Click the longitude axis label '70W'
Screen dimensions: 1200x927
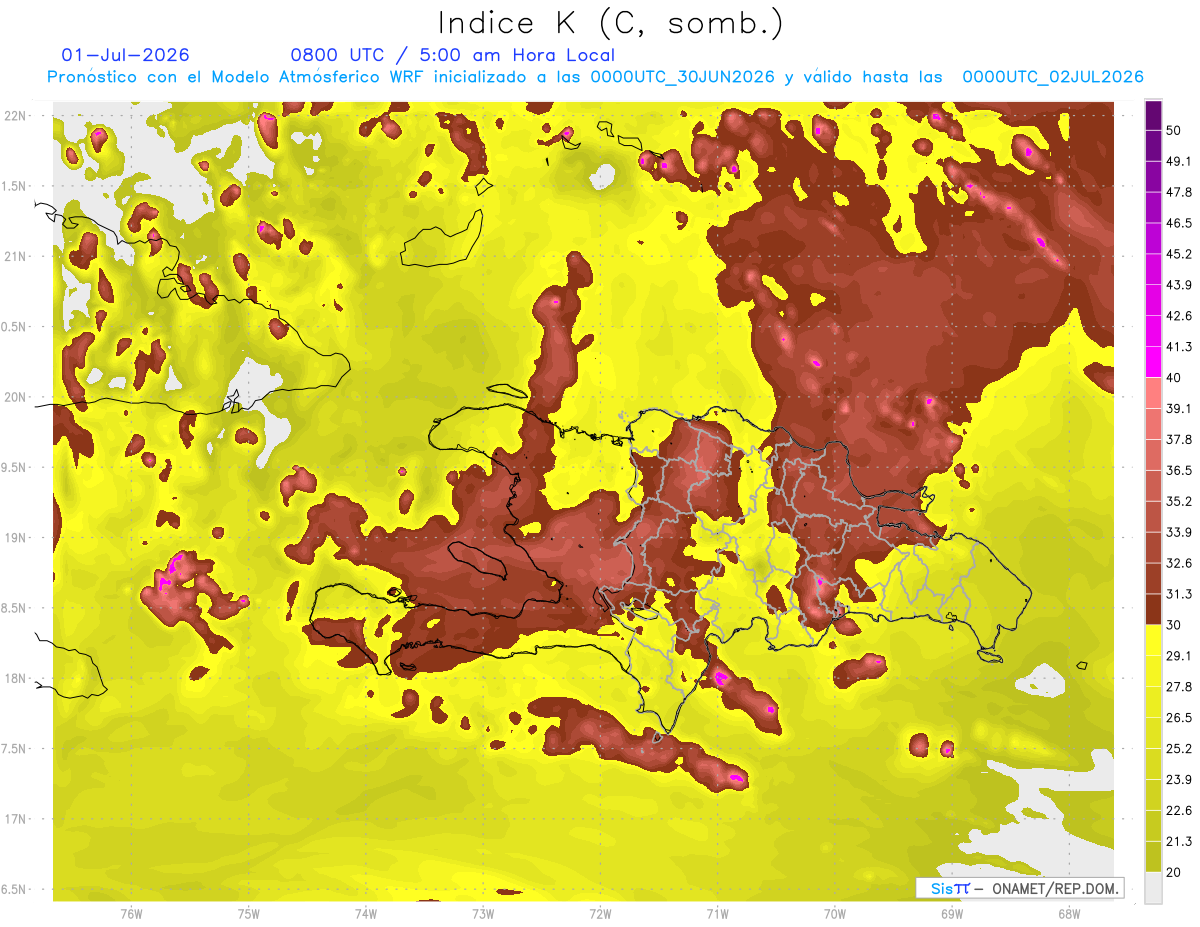coord(834,914)
